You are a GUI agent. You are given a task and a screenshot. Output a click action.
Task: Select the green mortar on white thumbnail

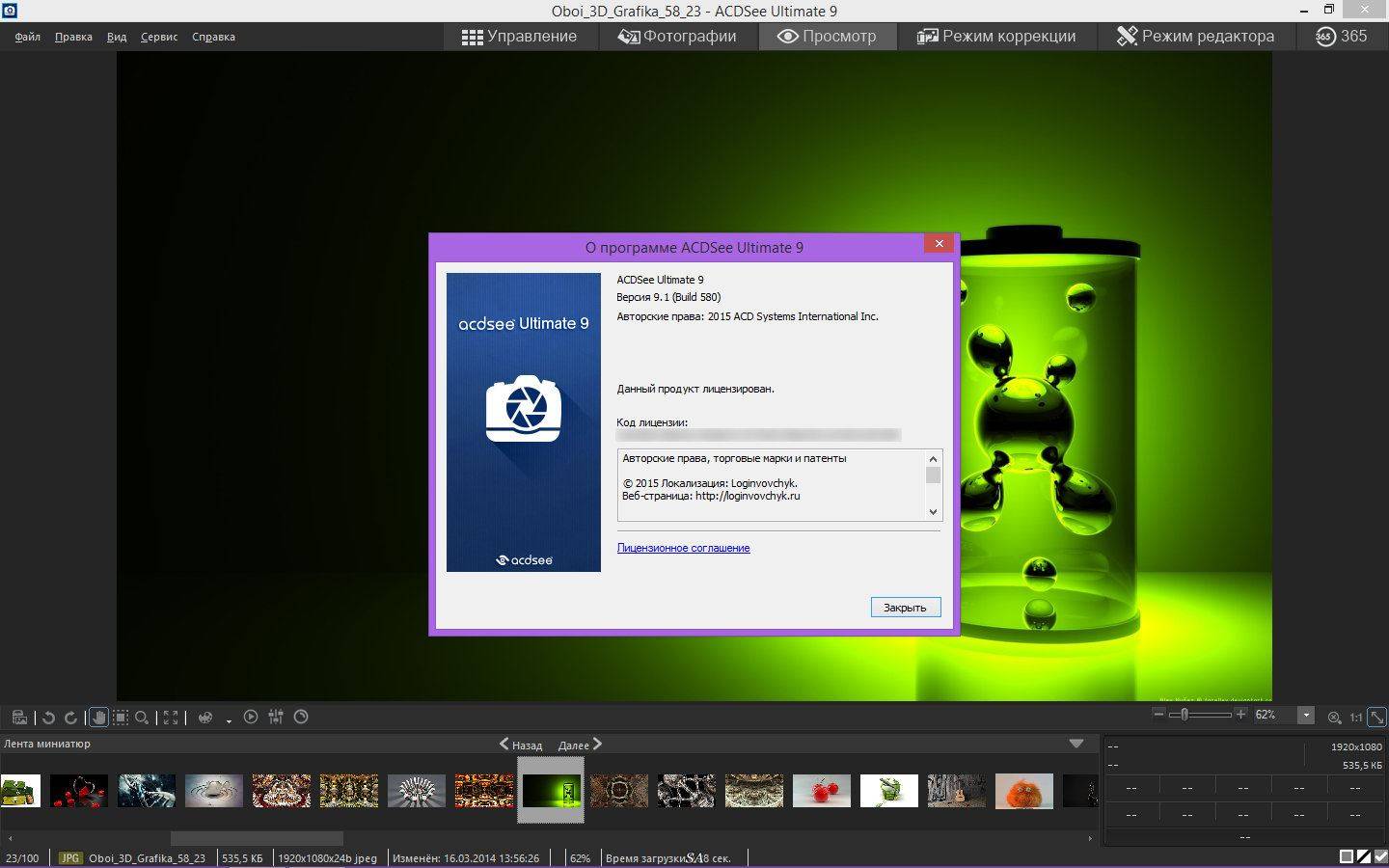tap(889, 791)
